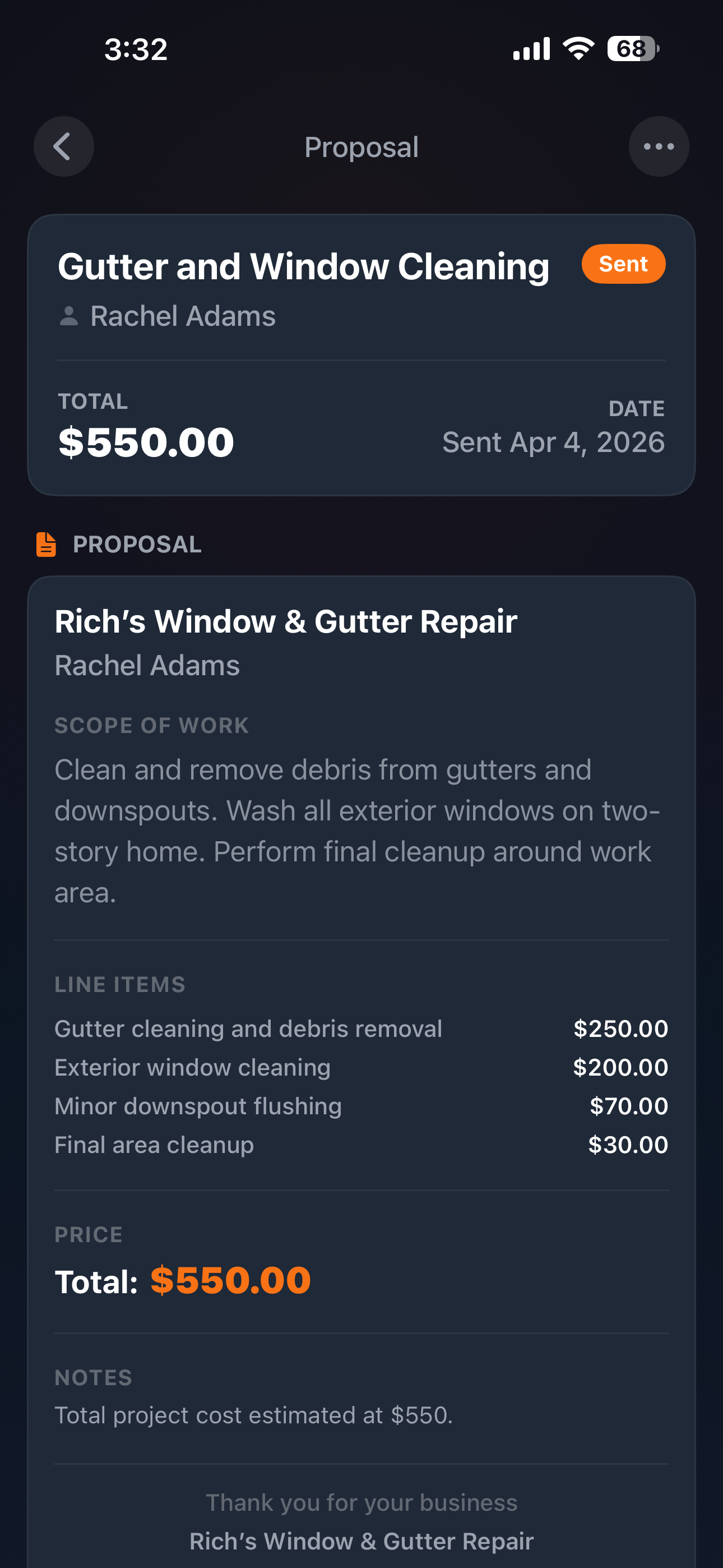The image size is (723, 1568).
Task: Tap the $550.00 total in summary card
Action: [146, 442]
